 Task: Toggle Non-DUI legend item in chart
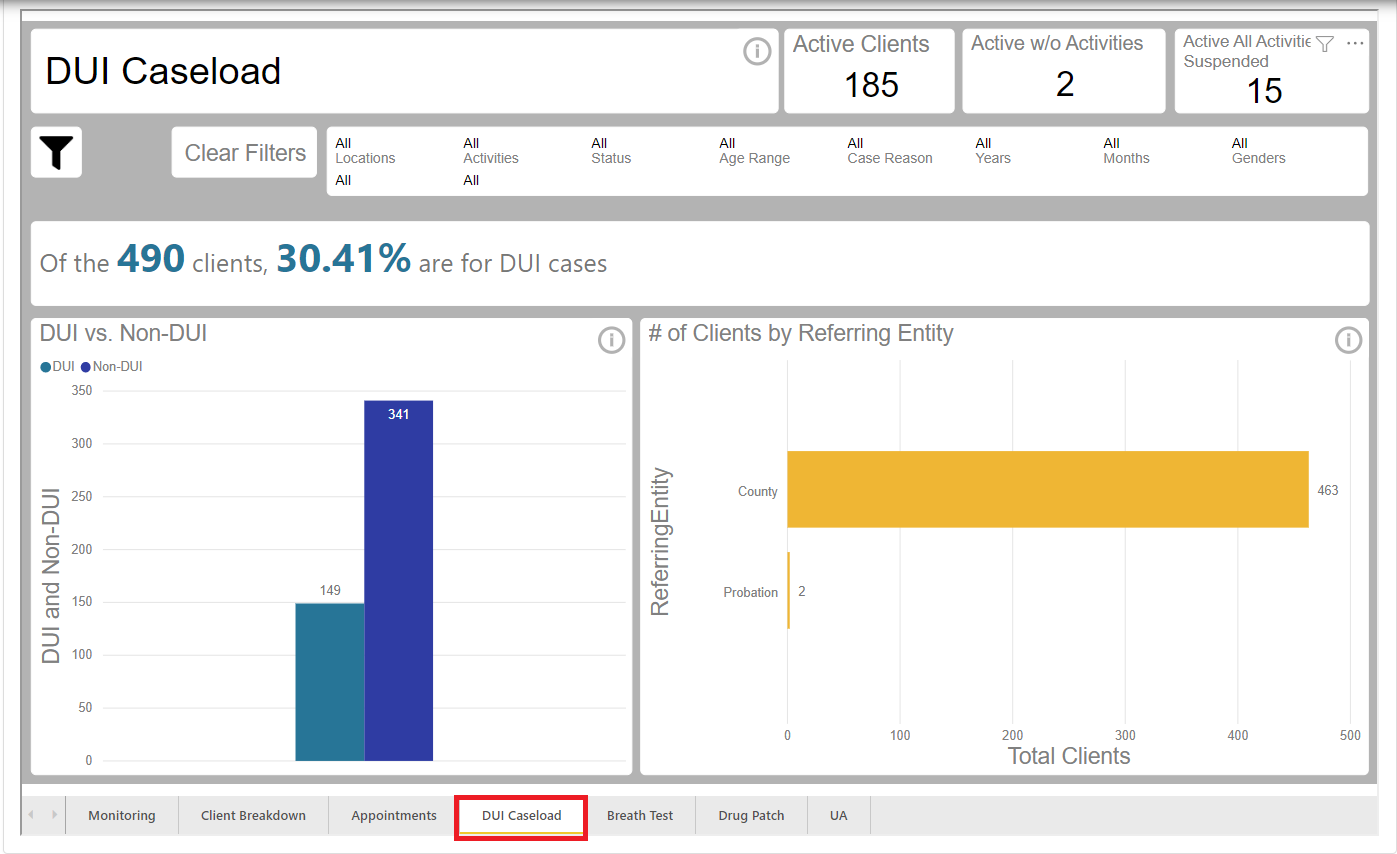[x=112, y=367]
